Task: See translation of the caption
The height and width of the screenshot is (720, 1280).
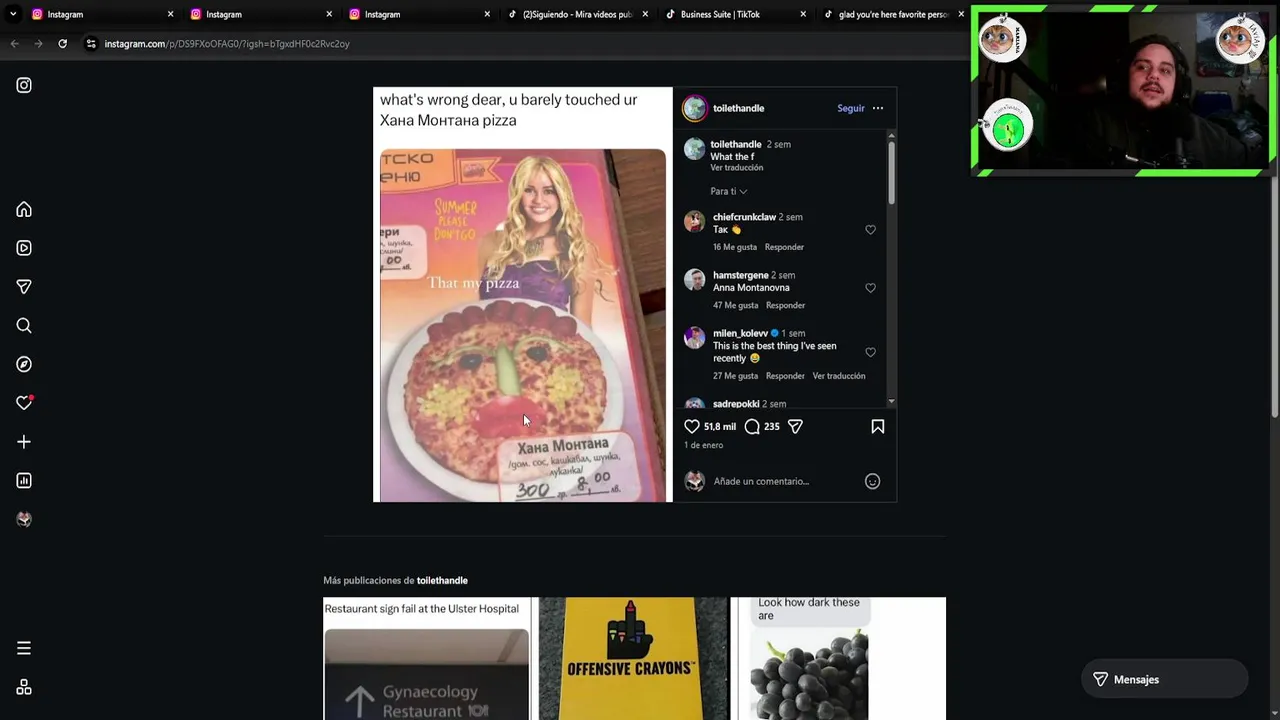Action: click(x=737, y=168)
